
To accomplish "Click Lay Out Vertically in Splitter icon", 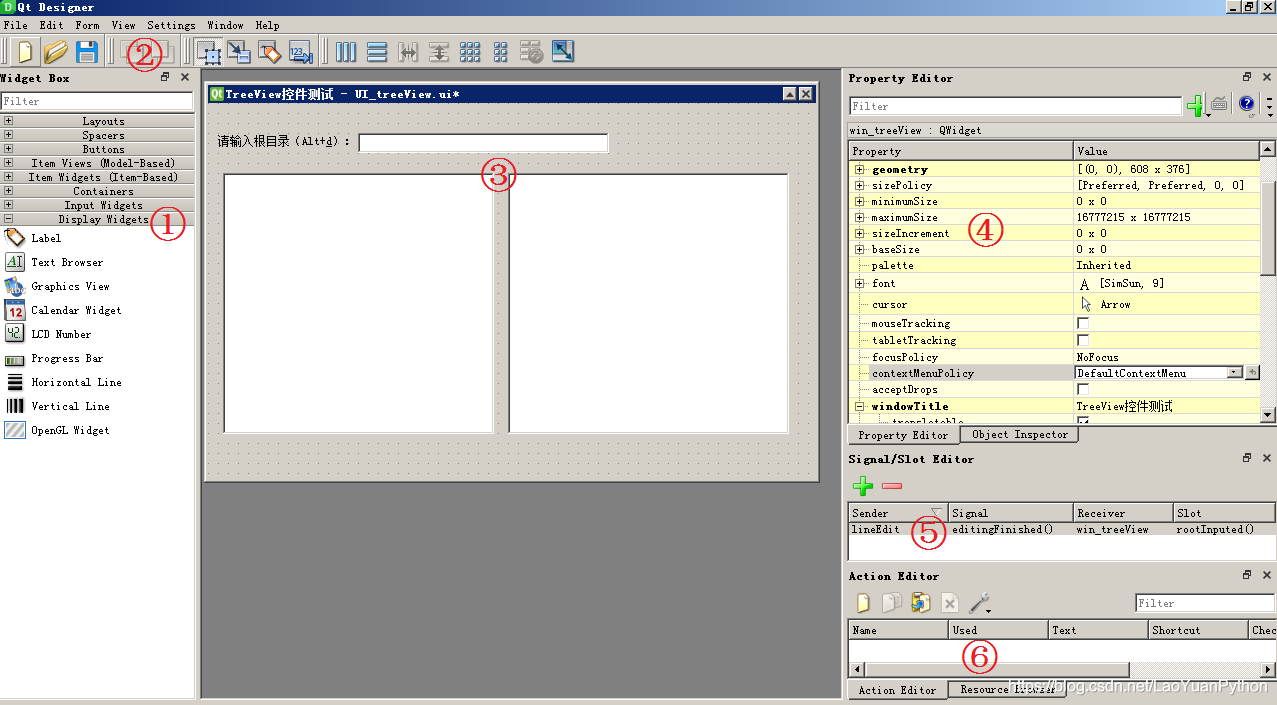I will [439, 51].
